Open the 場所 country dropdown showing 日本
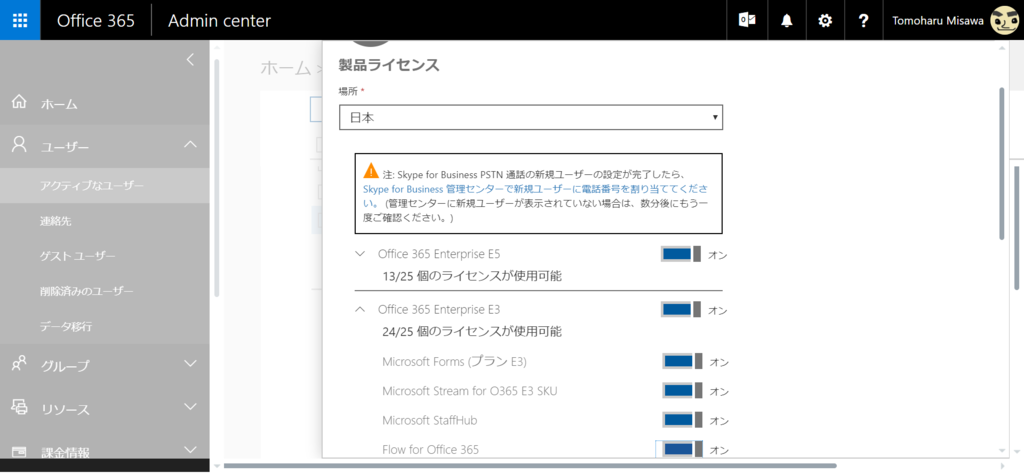This screenshot has height=473, width=1024. [x=531, y=118]
